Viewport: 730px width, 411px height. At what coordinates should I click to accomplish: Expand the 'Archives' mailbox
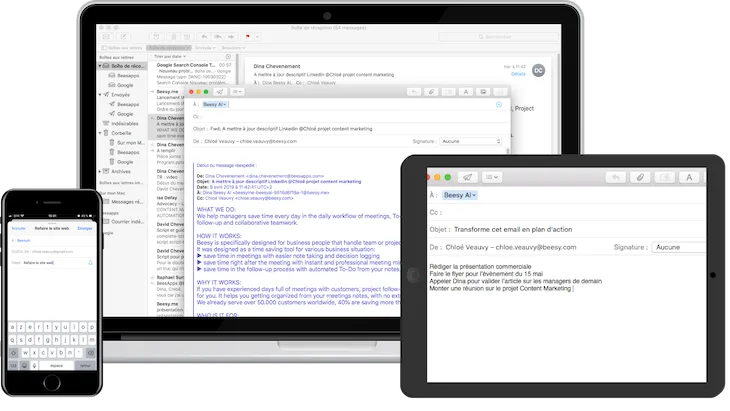click(100, 172)
